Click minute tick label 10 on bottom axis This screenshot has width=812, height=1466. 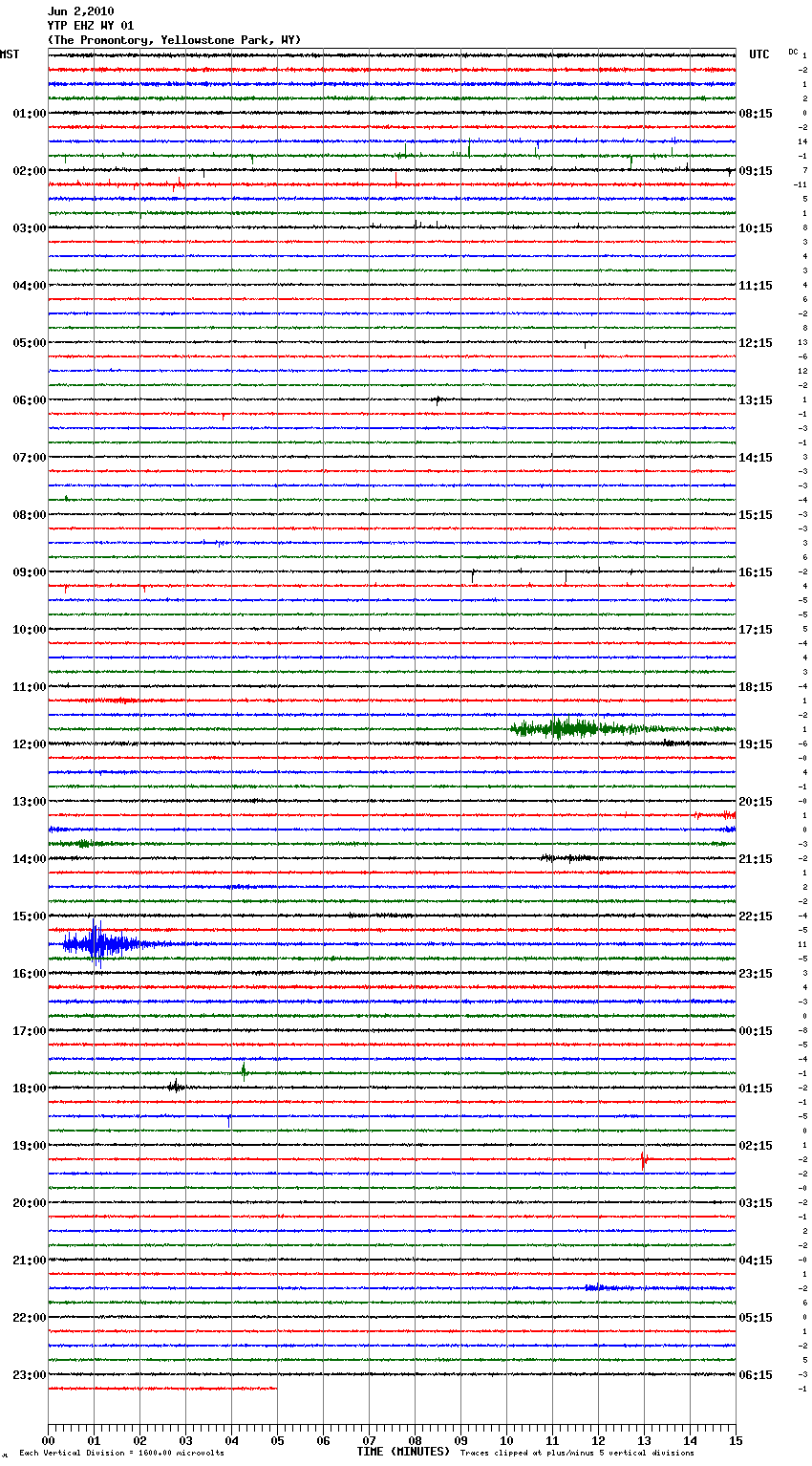click(x=506, y=1440)
